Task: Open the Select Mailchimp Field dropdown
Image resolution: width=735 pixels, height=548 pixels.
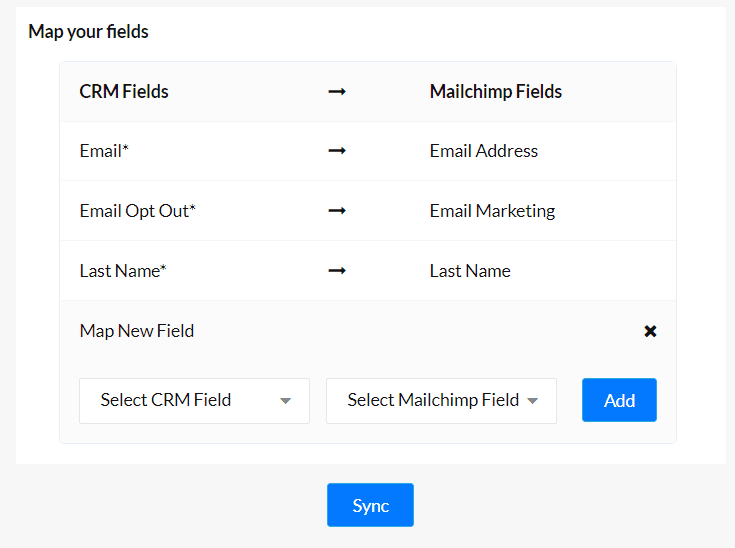Action: pos(442,401)
